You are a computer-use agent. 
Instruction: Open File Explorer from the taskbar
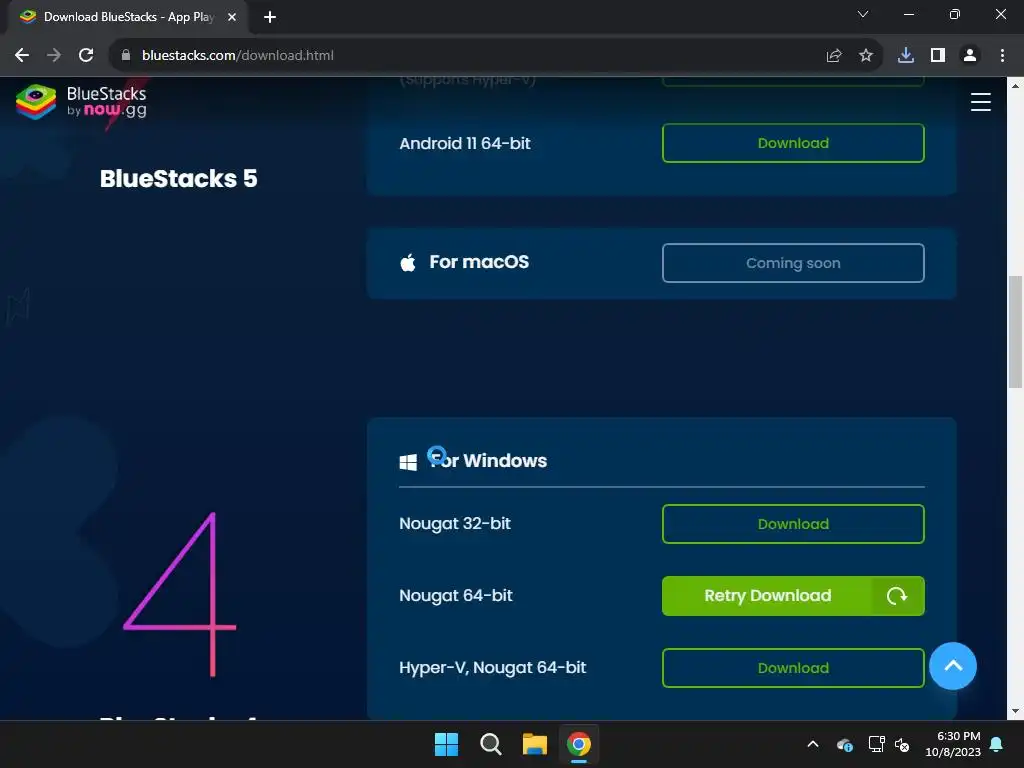(535, 744)
